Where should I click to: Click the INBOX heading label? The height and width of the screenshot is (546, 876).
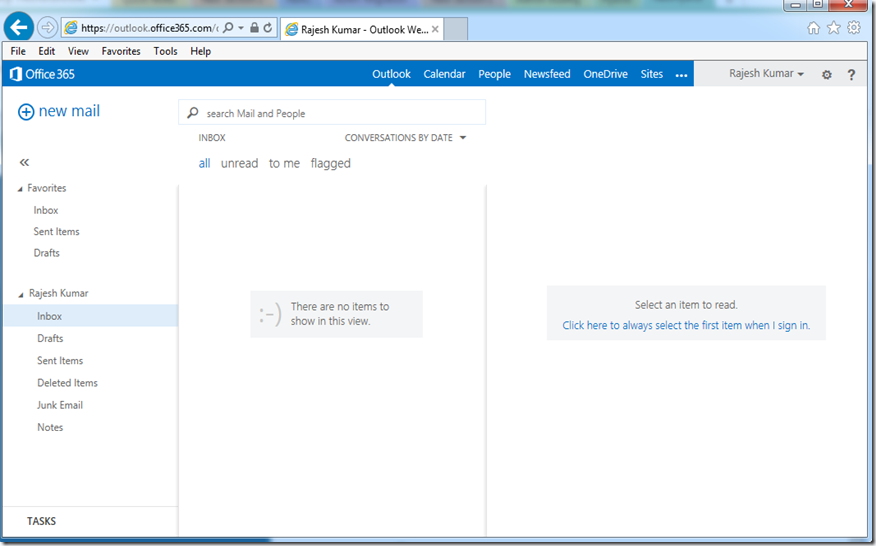pyautogui.click(x=212, y=137)
